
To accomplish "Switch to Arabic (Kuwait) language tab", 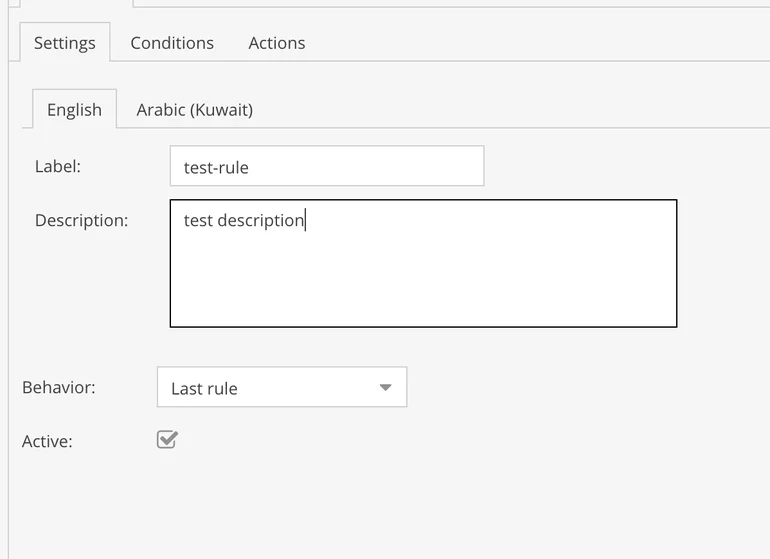I will pyautogui.click(x=194, y=109).
